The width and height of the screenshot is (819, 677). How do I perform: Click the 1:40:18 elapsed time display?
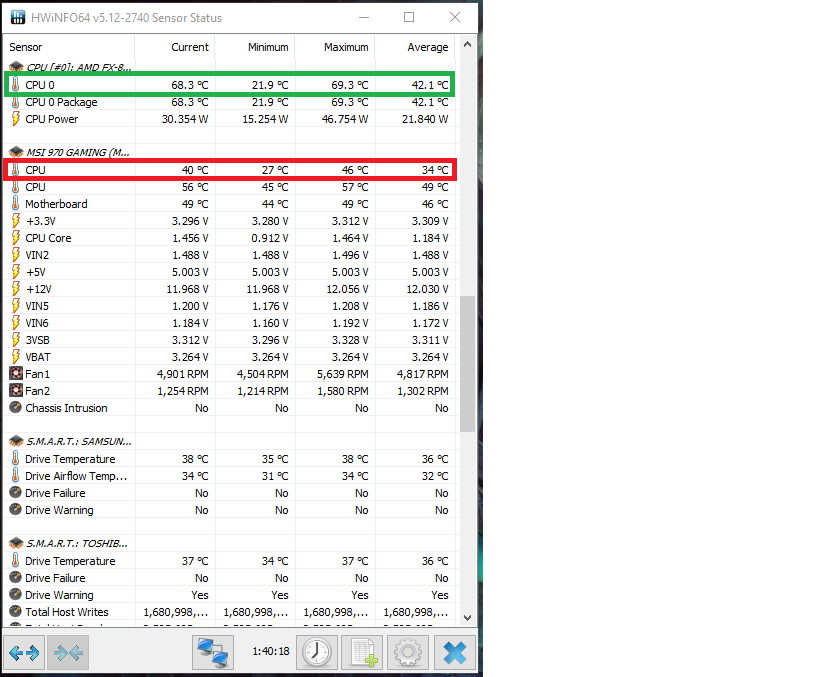[271, 651]
